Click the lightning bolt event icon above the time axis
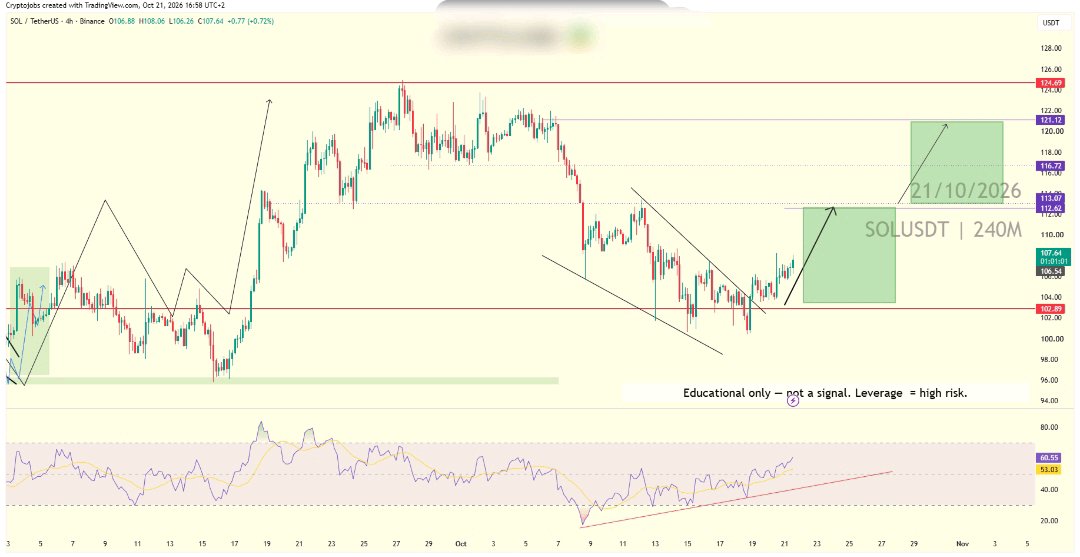Image resolution: width=1080 pixels, height=557 pixels. [793, 401]
